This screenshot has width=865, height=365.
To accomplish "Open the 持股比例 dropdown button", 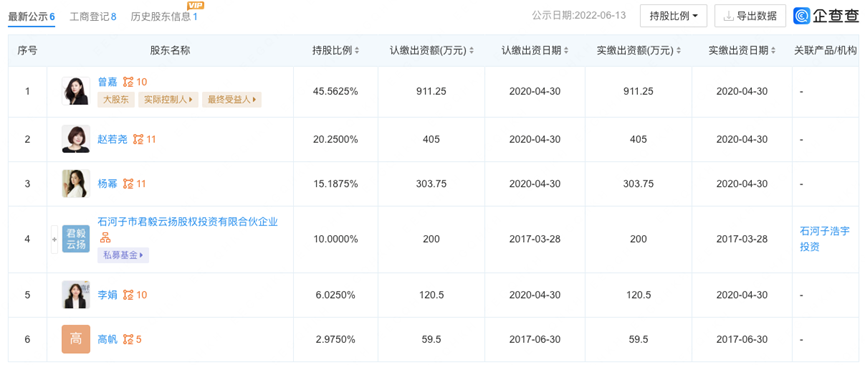I will coord(674,16).
